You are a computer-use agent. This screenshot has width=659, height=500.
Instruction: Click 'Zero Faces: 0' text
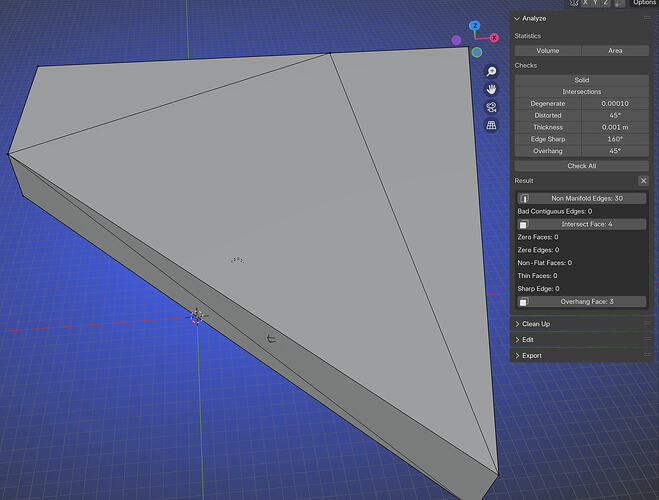pos(538,237)
